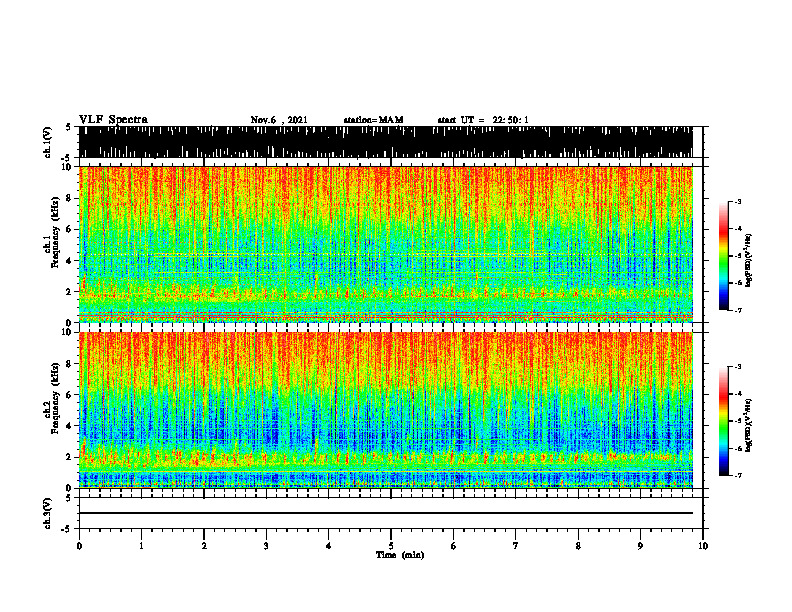Click "-3" label on ch.2 color scale

[737, 367]
